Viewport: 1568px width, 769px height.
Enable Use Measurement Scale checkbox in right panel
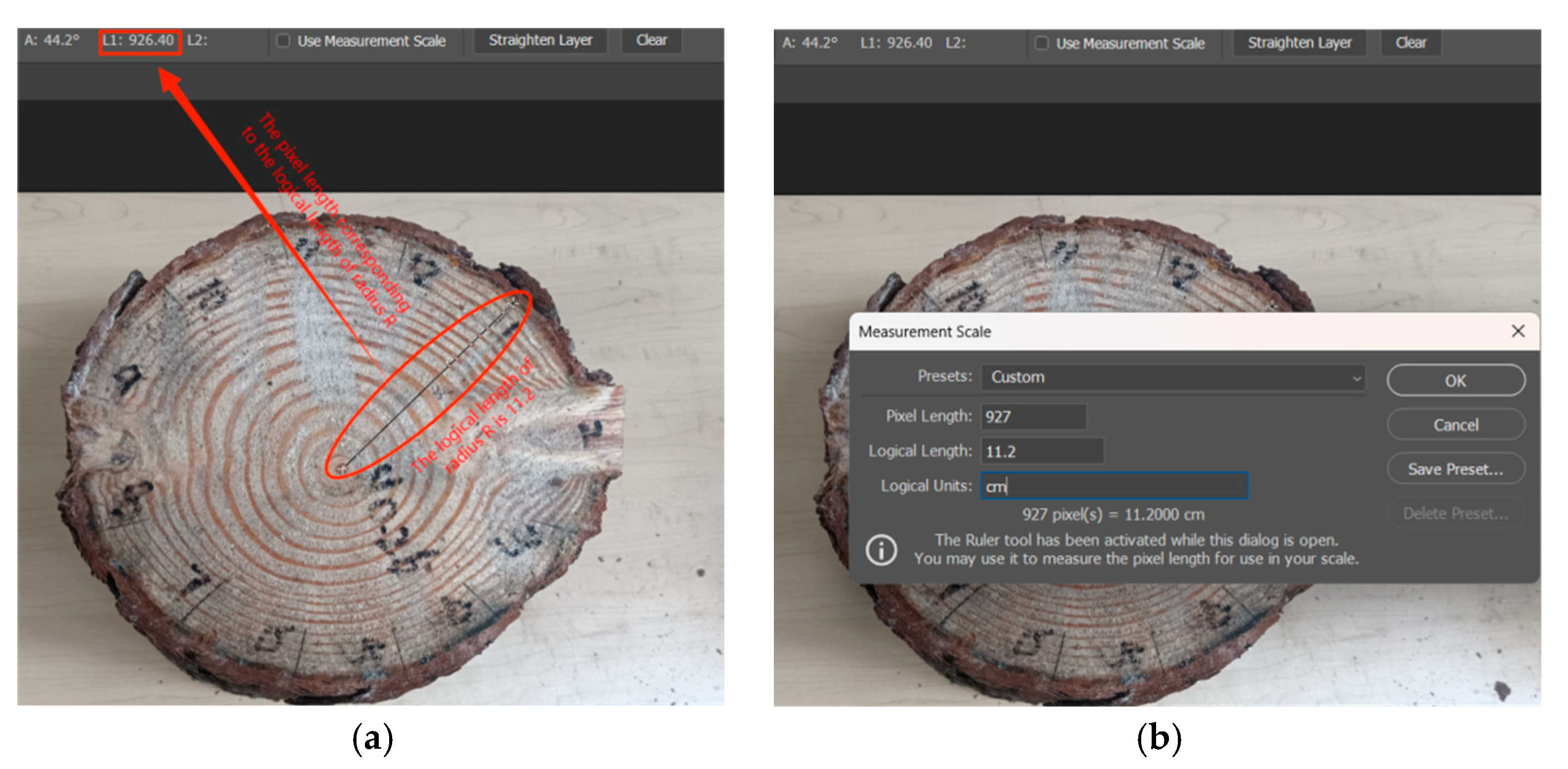tap(1041, 43)
